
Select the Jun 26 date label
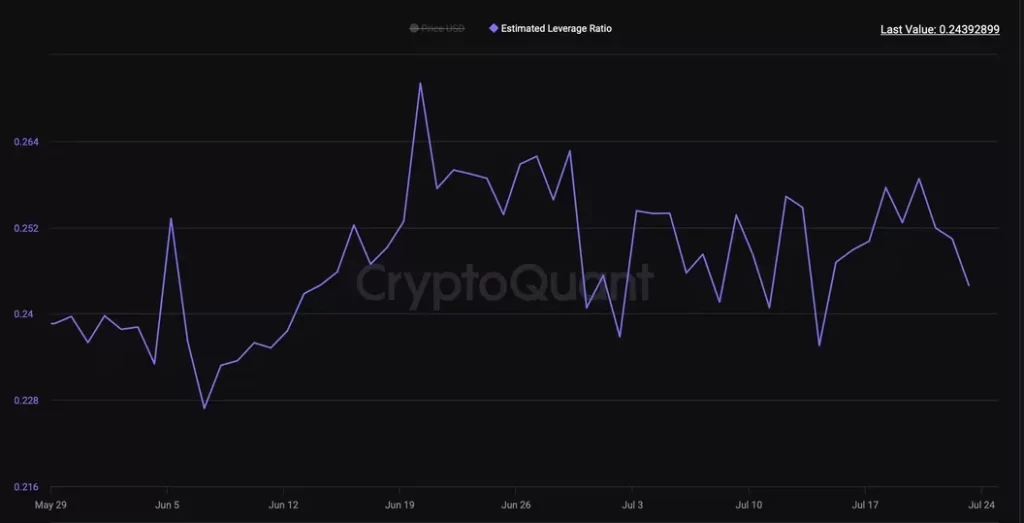tap(516, 505)
